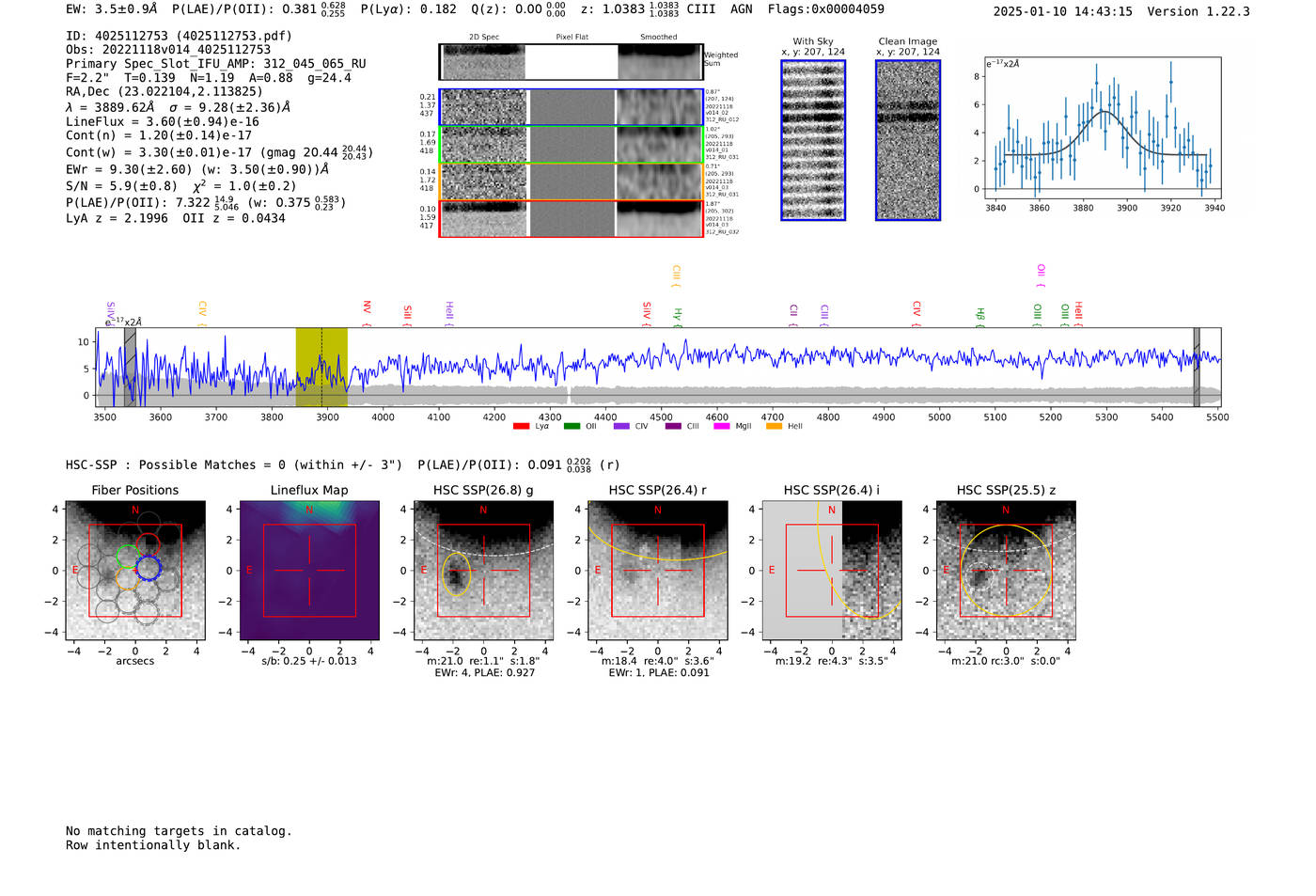Select the 2025-01-10 14:43:15 timestamp
Screen dimensions: 1316x896
point(1062,11)
